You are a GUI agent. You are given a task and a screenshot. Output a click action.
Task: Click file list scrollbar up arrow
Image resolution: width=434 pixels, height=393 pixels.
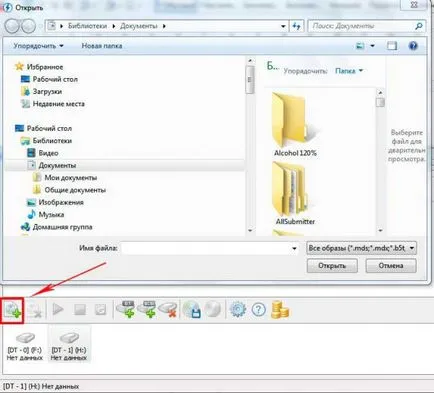[x=380, y=92]
